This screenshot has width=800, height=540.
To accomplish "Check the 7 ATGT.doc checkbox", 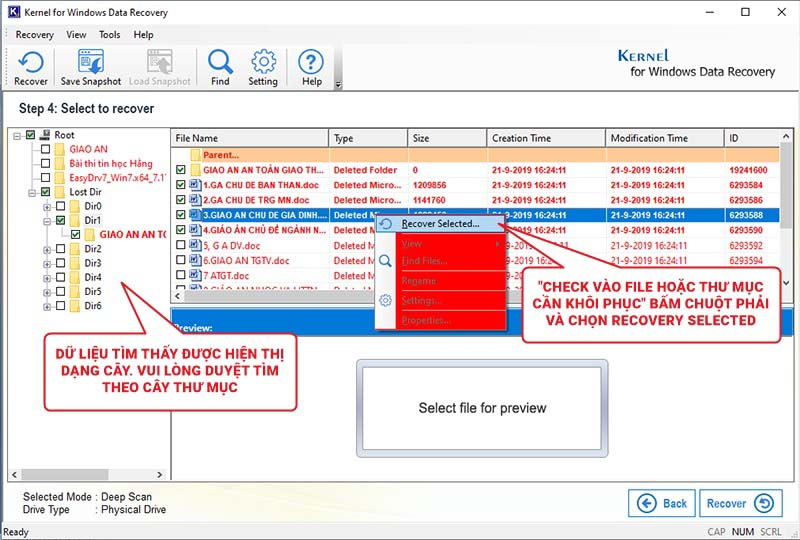I will tap(181, 275).
